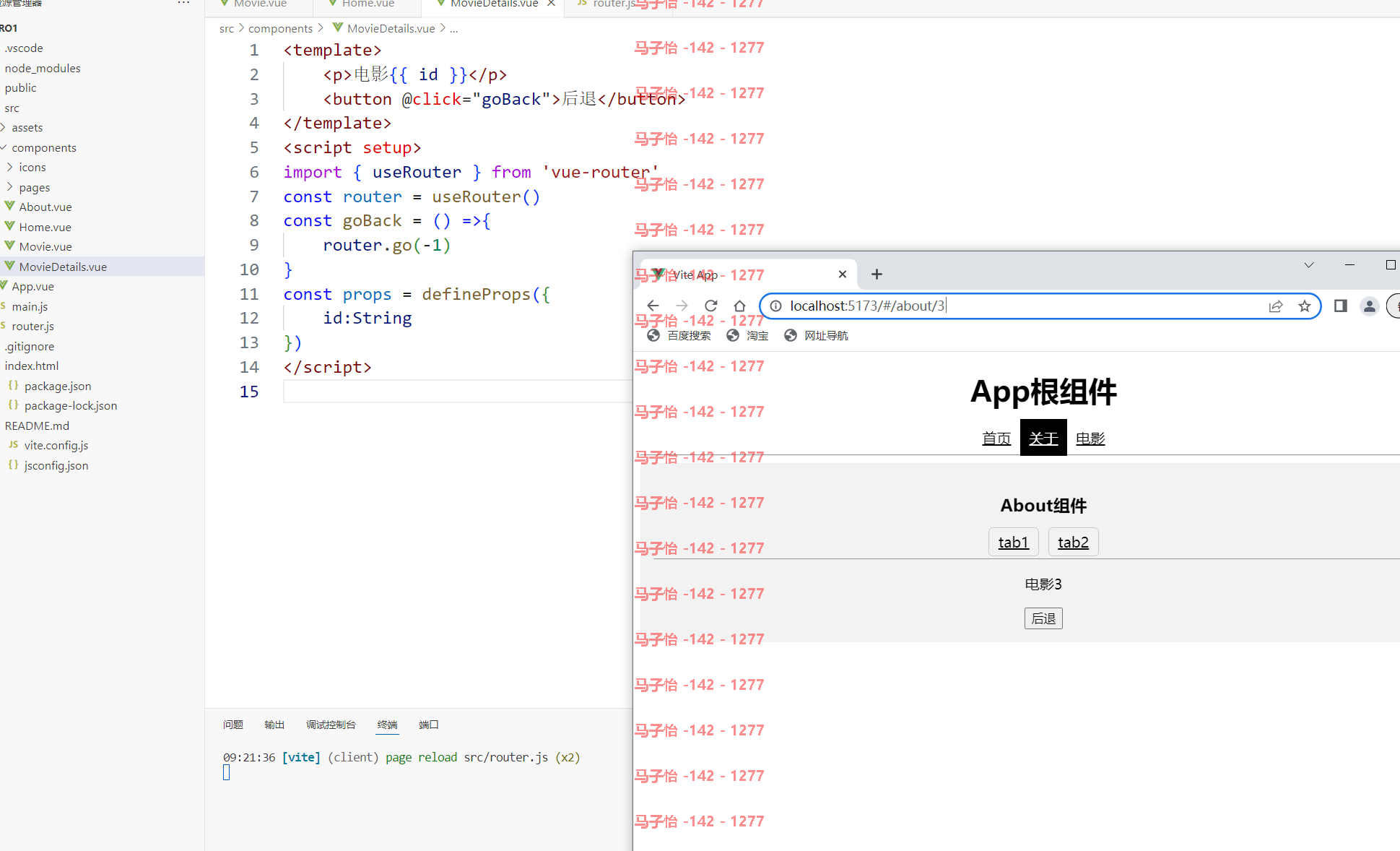Select the node_modules folder
Viewport: 1400px width, 851px height.
coord(43,68)
